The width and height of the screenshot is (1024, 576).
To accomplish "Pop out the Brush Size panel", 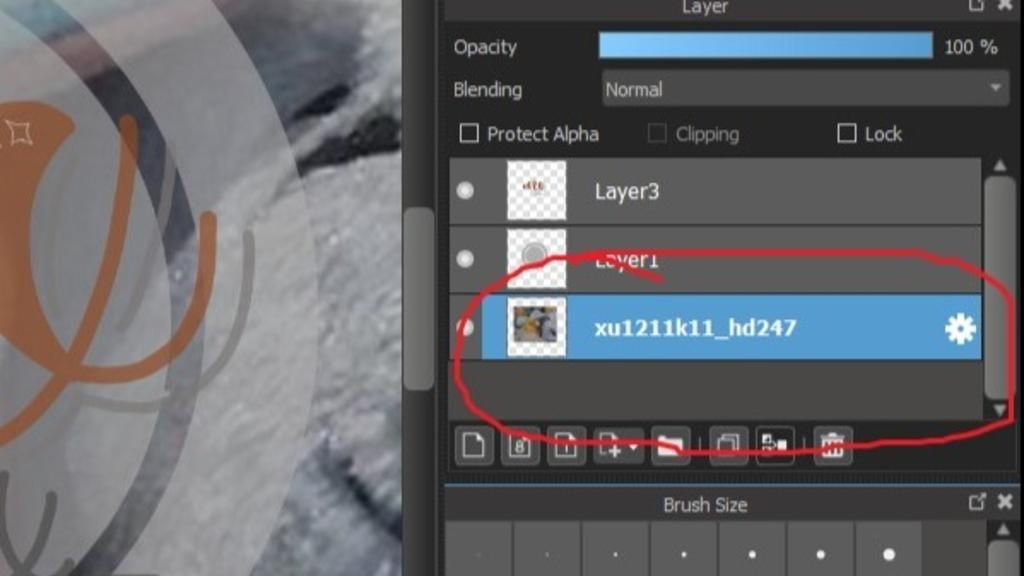I will [977, 502].
